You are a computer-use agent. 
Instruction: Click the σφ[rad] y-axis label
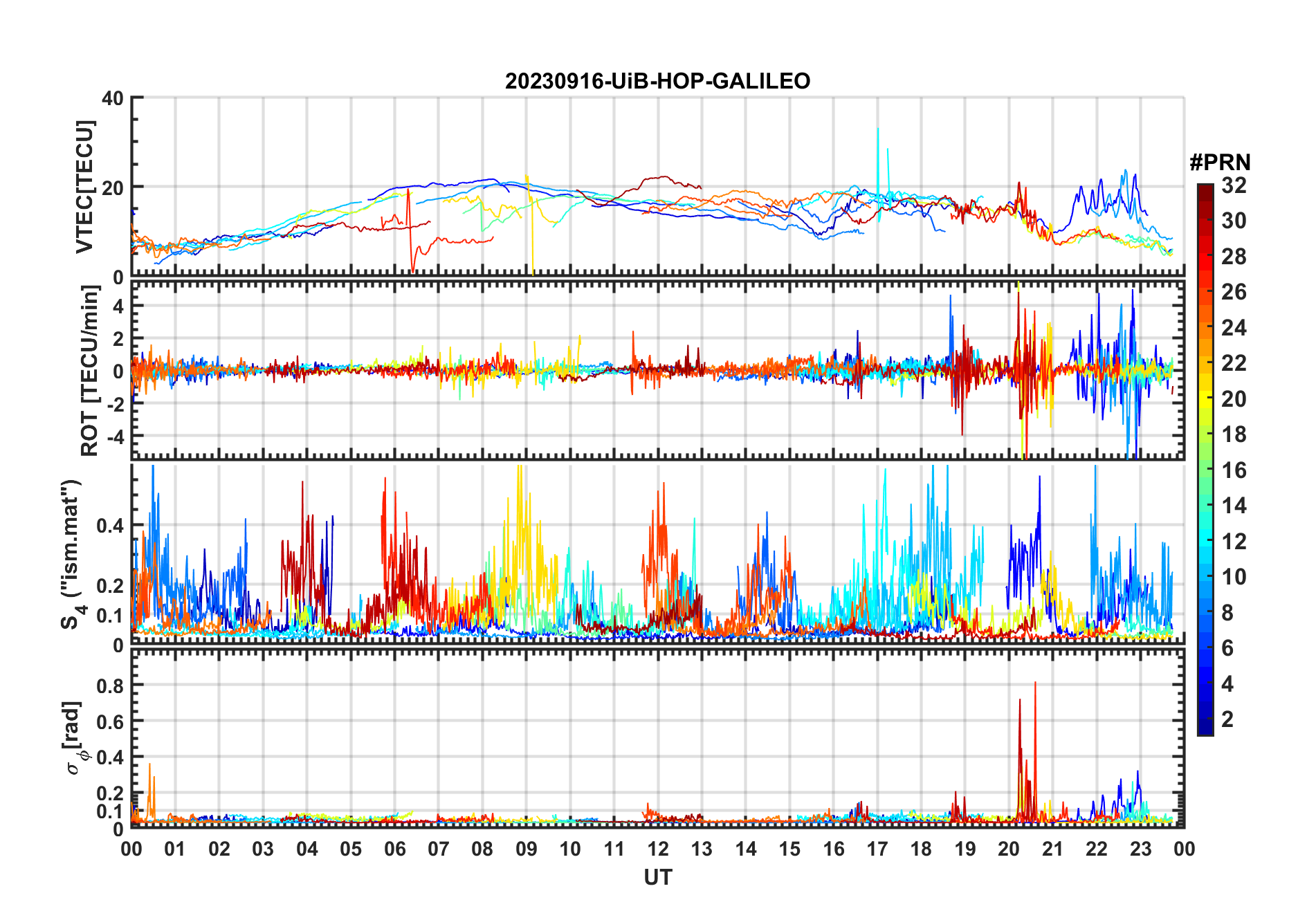(x=75, y=738)
